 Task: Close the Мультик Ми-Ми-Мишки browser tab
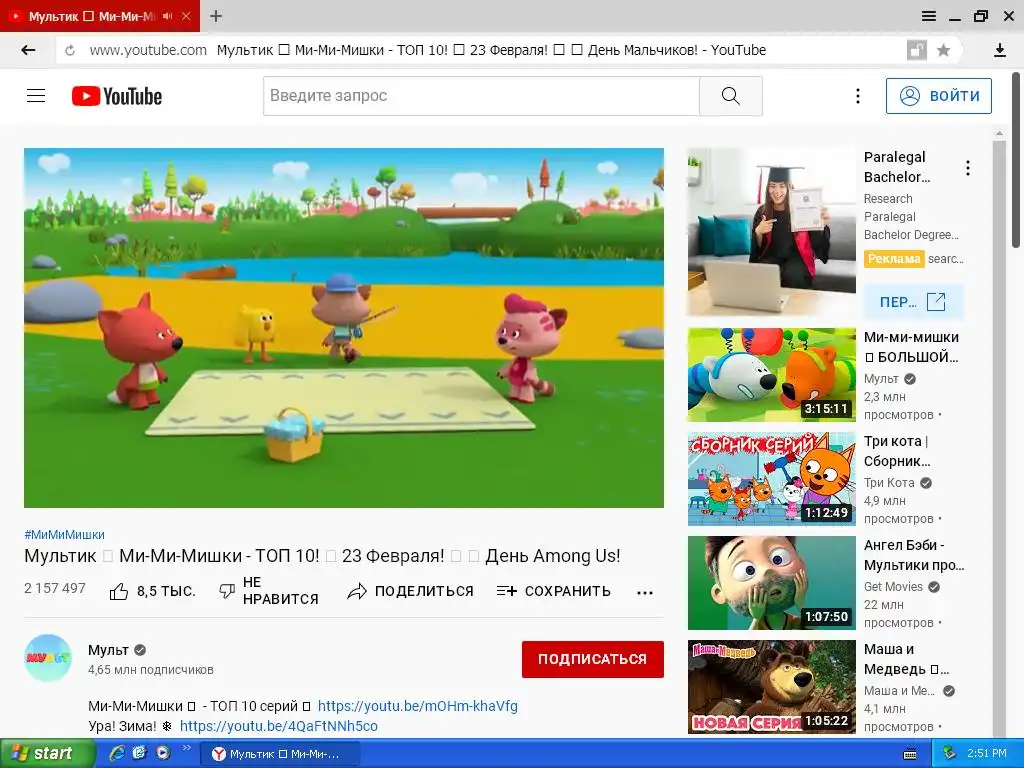(186, 16)
